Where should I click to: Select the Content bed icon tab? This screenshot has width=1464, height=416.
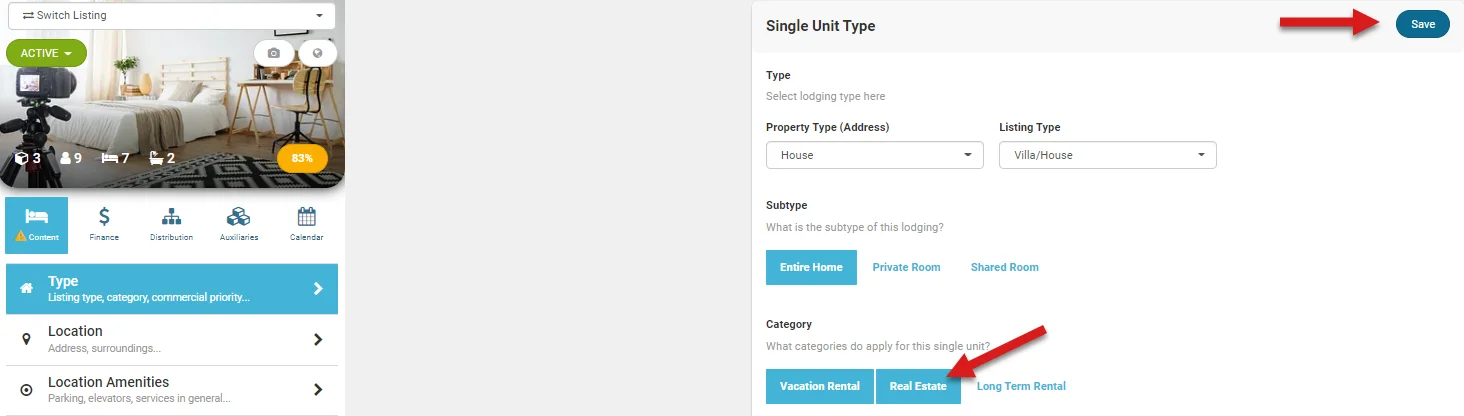(37, 224)
